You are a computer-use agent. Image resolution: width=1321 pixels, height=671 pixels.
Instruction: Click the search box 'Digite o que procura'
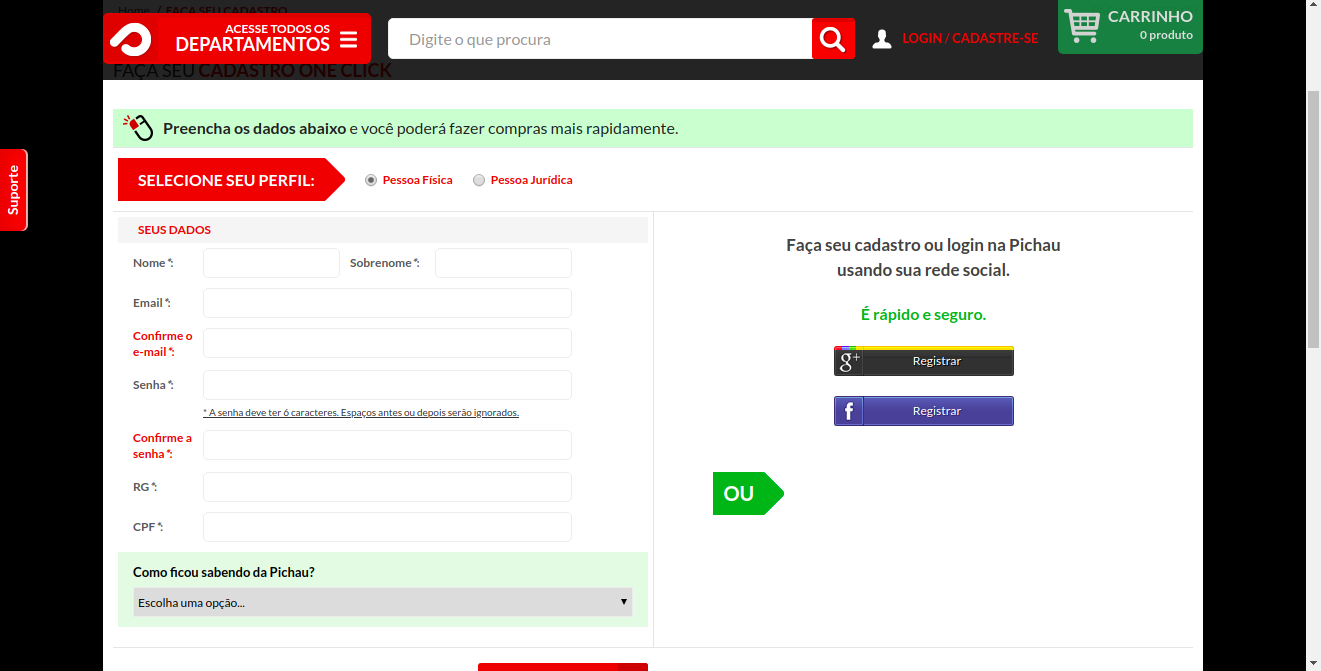click(600, 39)
